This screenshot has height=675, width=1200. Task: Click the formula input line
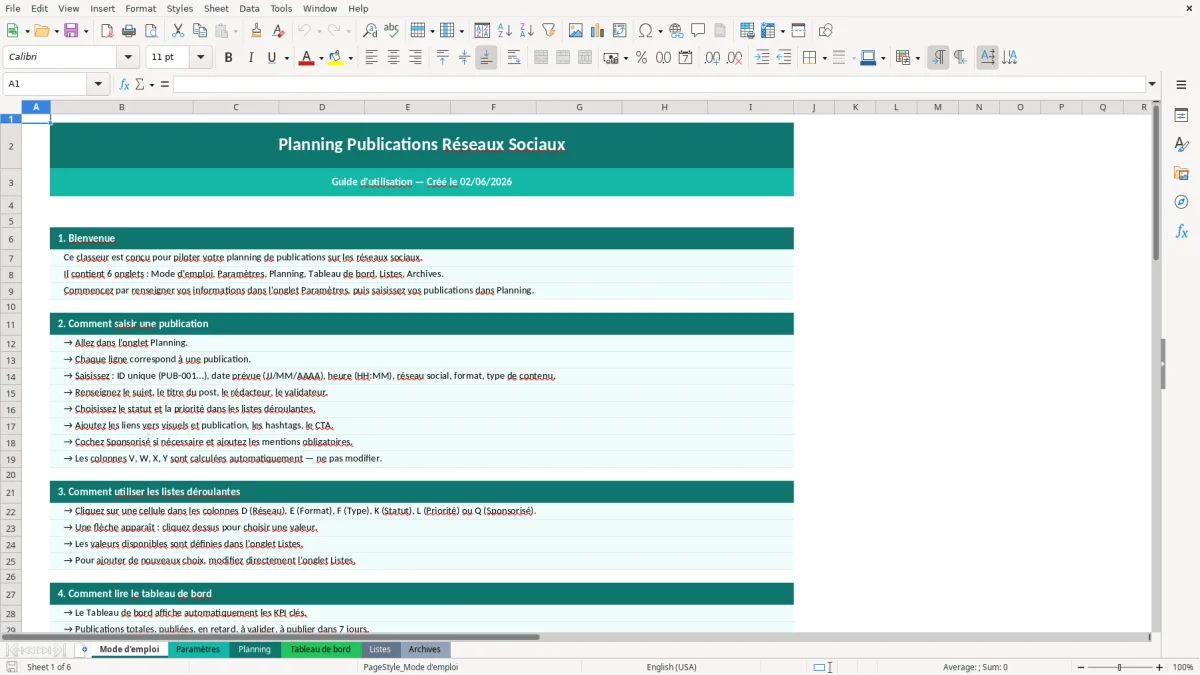pos(659,84)
